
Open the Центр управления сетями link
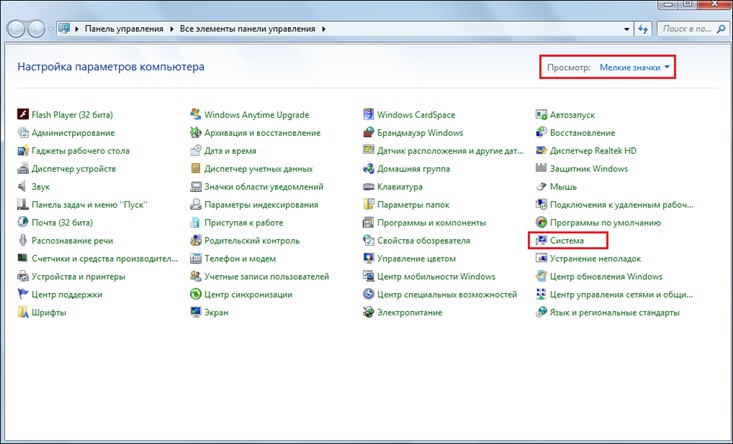tap(621, 294)
